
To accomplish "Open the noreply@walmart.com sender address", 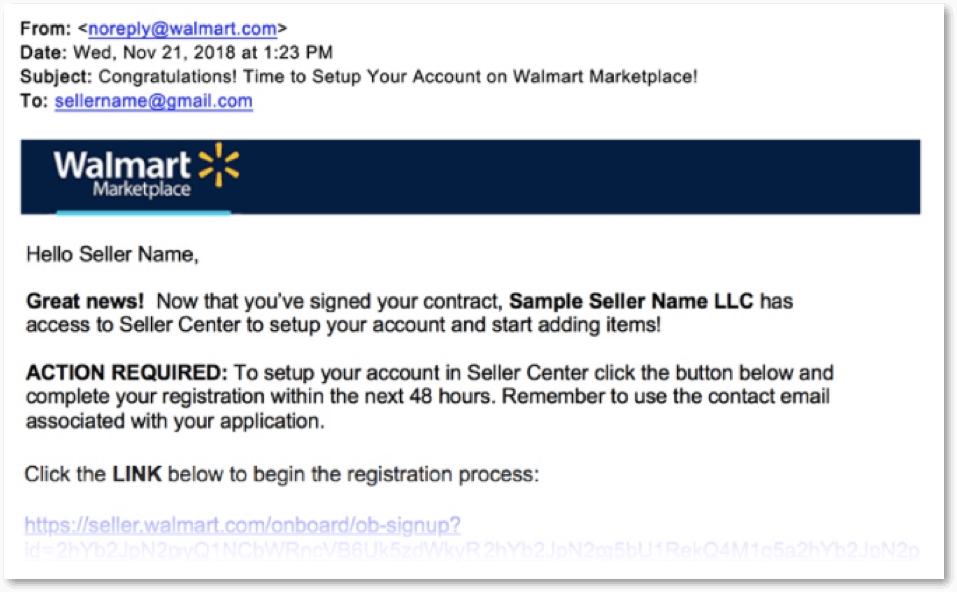I will tap(182, 29).
